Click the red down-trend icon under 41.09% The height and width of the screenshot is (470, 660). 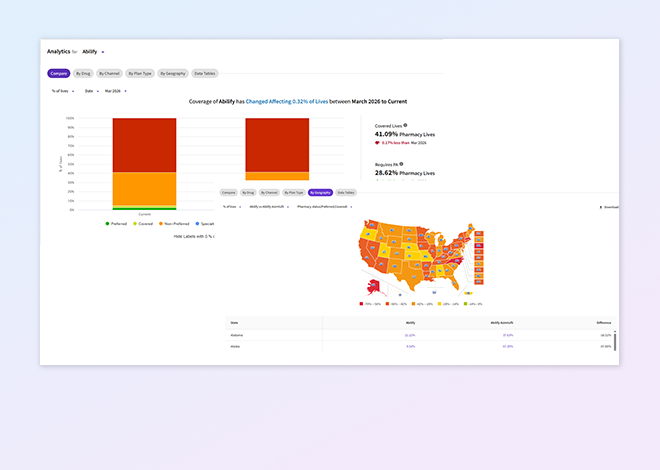click(377, 143)
